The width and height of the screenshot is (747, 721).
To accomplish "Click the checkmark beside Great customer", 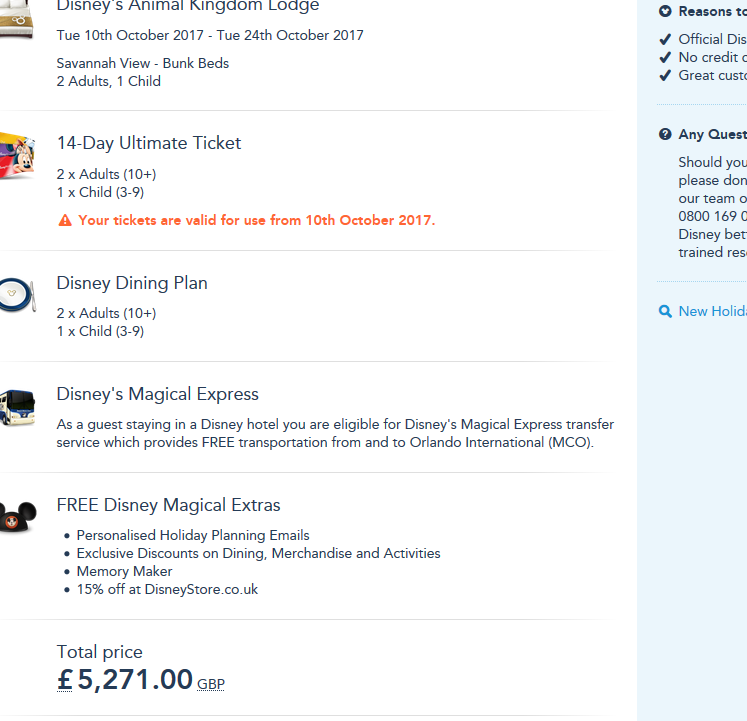I will [665, 76].
